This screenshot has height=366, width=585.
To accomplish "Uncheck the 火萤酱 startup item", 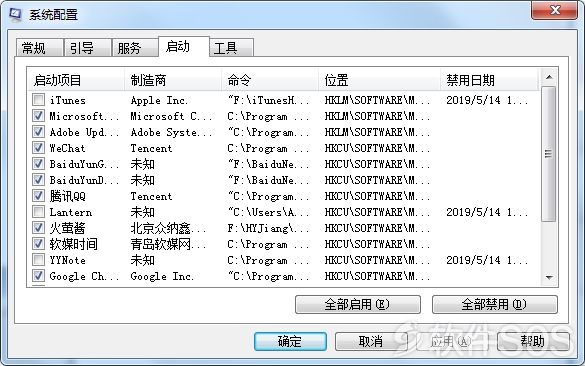I will pos(38,228).
